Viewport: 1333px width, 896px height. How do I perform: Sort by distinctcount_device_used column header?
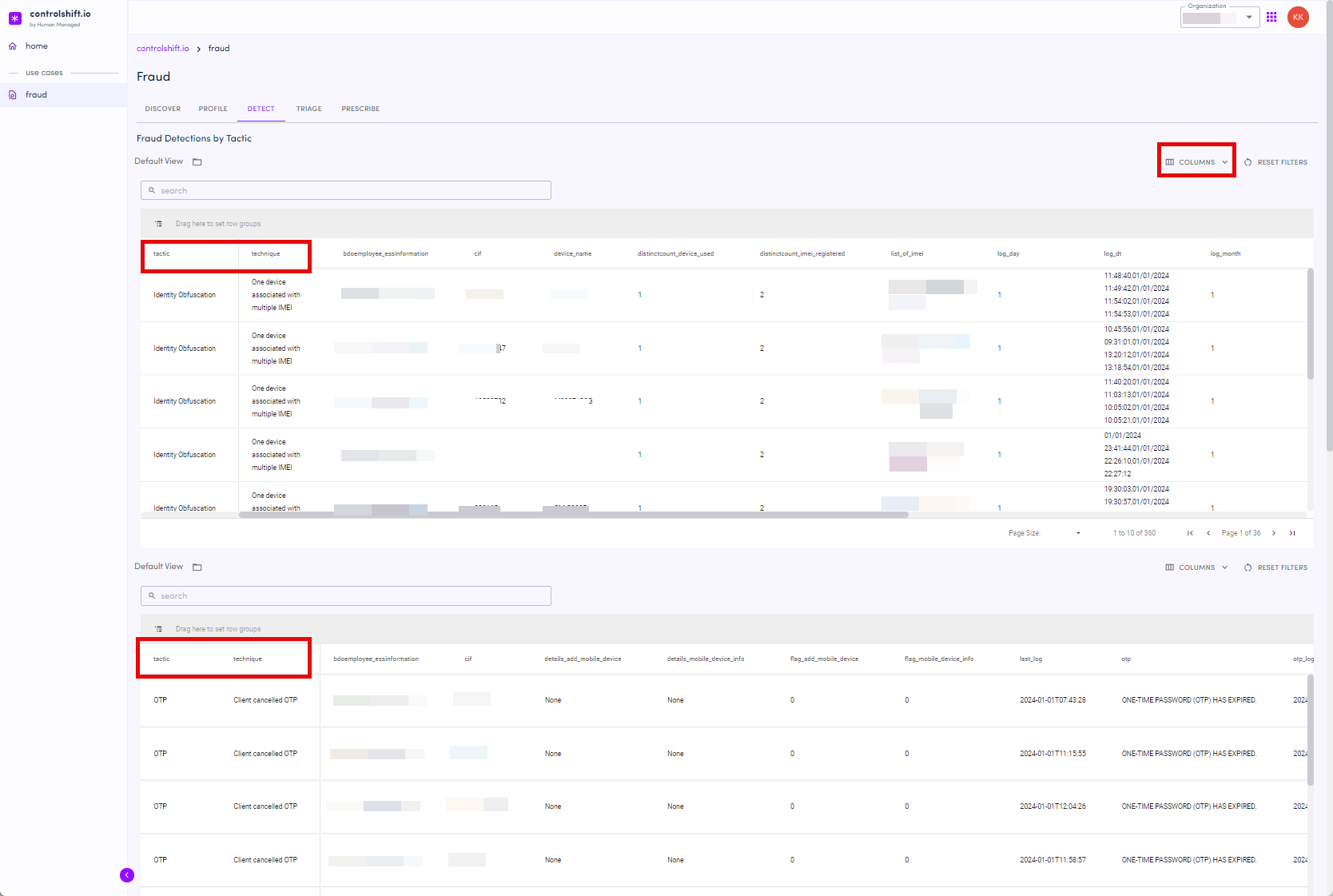pyautogui.click(x=675, y=254)
